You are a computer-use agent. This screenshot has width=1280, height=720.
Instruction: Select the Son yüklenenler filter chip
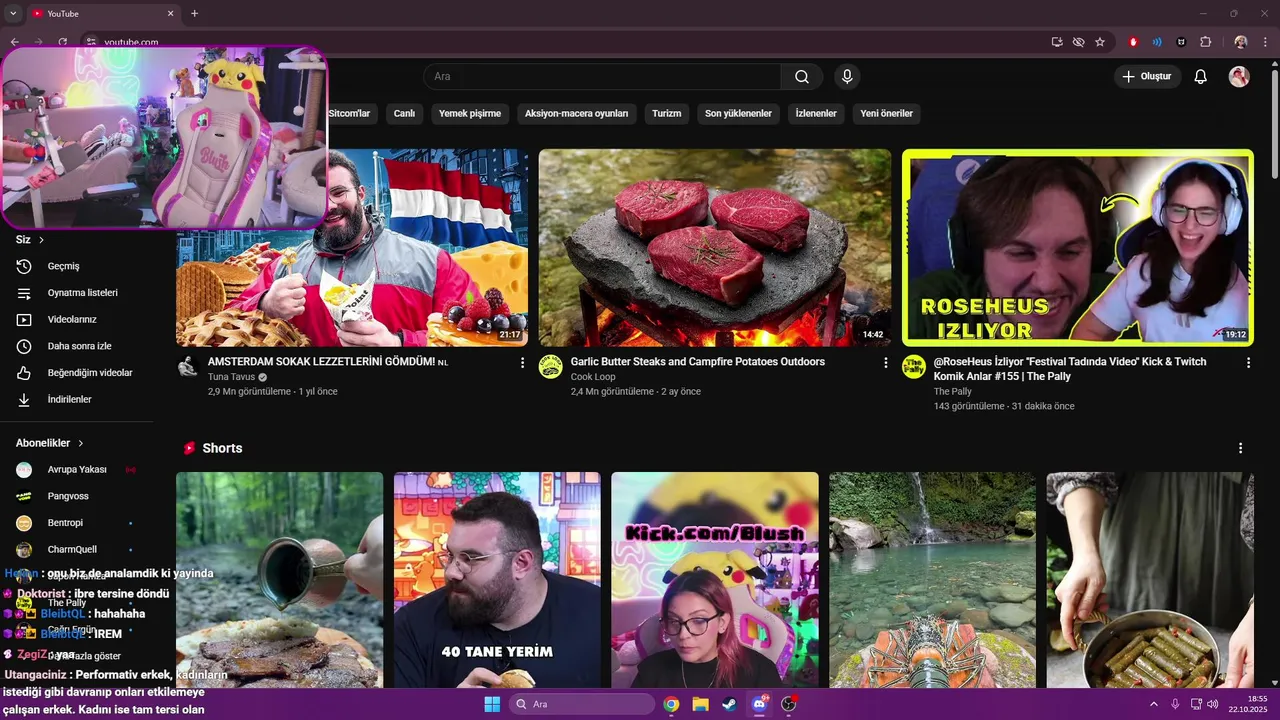click(x=738, y=114)
